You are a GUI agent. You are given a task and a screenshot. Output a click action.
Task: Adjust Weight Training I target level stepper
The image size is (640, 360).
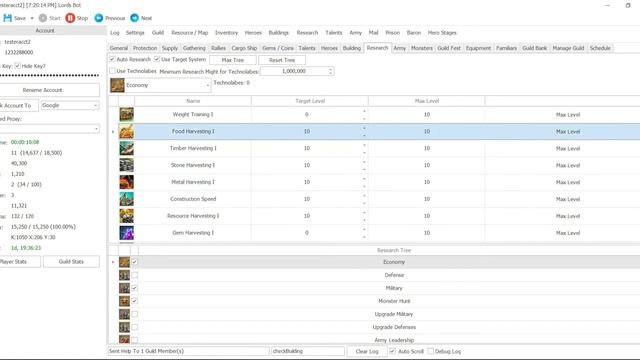[364, 115]
